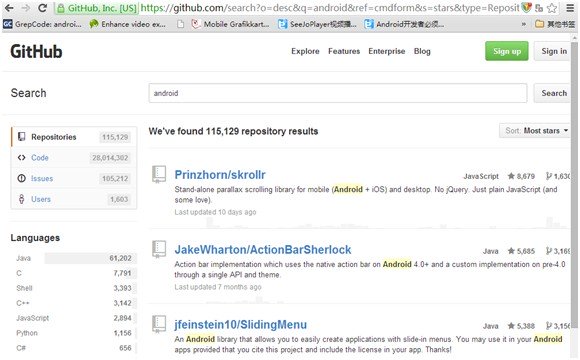Click the Sign in button
This screenshot has width=580, height=360.
click(553, 51)
